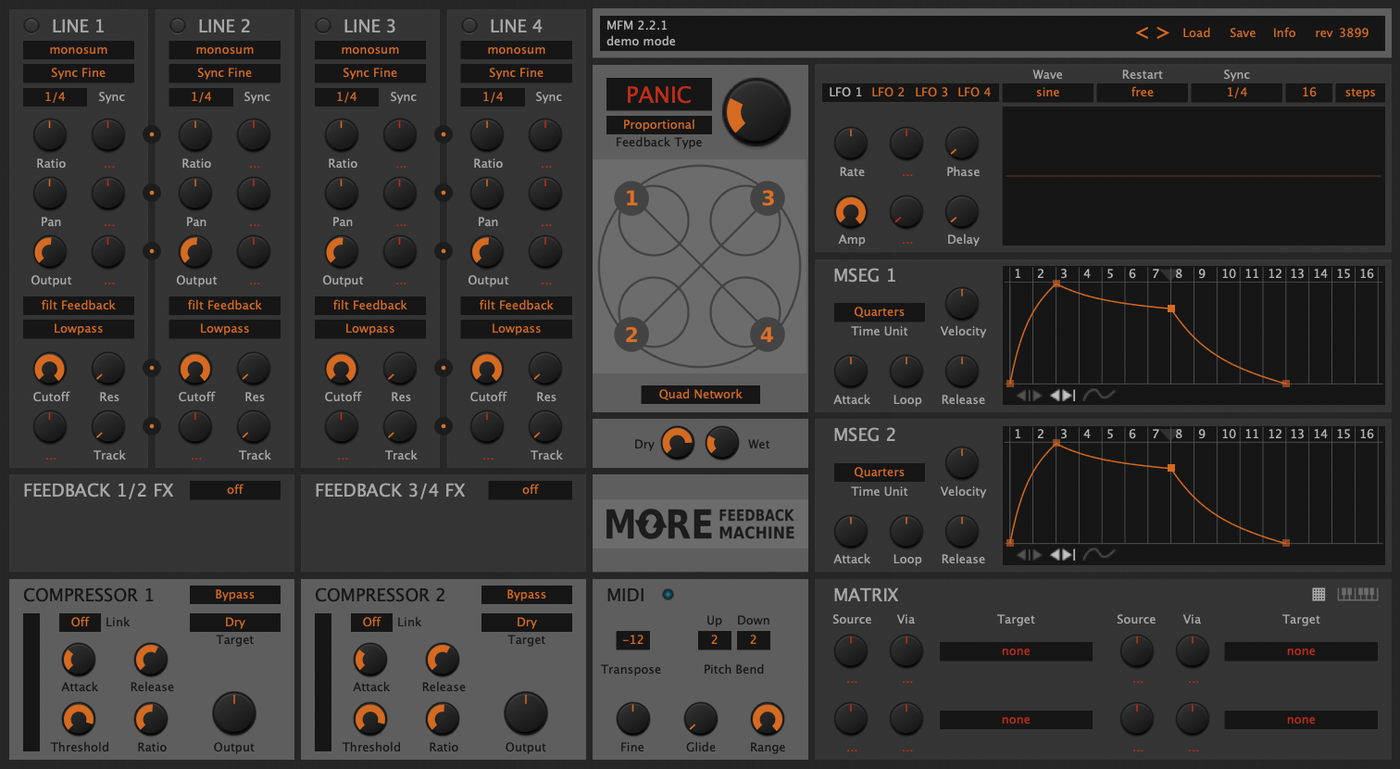Switch the Matrix to grid view icon
The width and height of the screenshot is (1400, 769).
pyautogui.click(x=1319, y=594)
